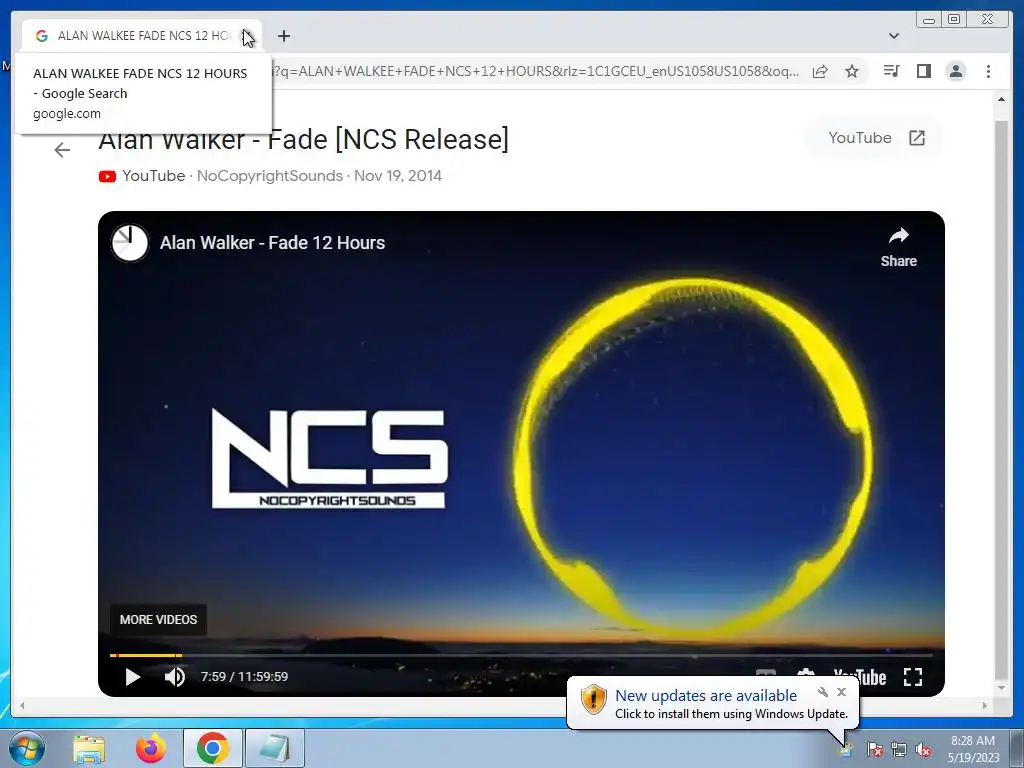Open File Explorer from taskbar
Image resolution: width=1024 pixels, height=768 pixels.
tap(89, 748)
